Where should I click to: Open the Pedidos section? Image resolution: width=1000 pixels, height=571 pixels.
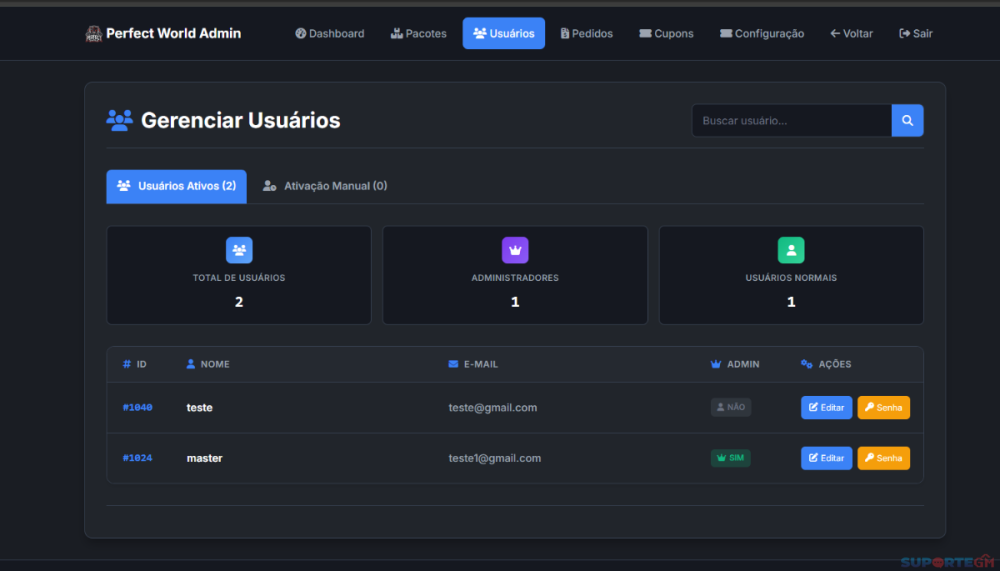coord(586,34)
